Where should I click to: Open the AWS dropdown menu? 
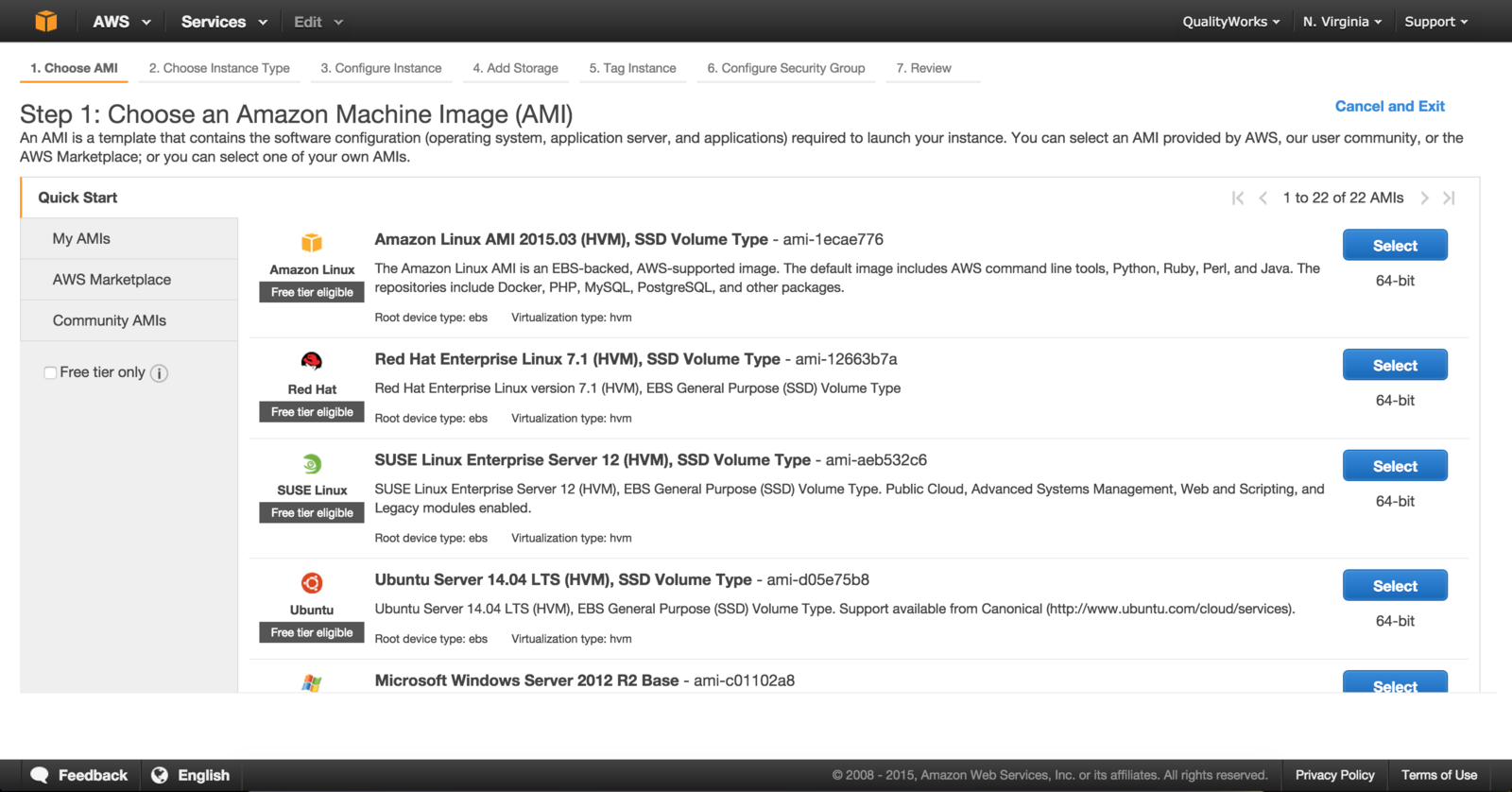pos(122,22)
